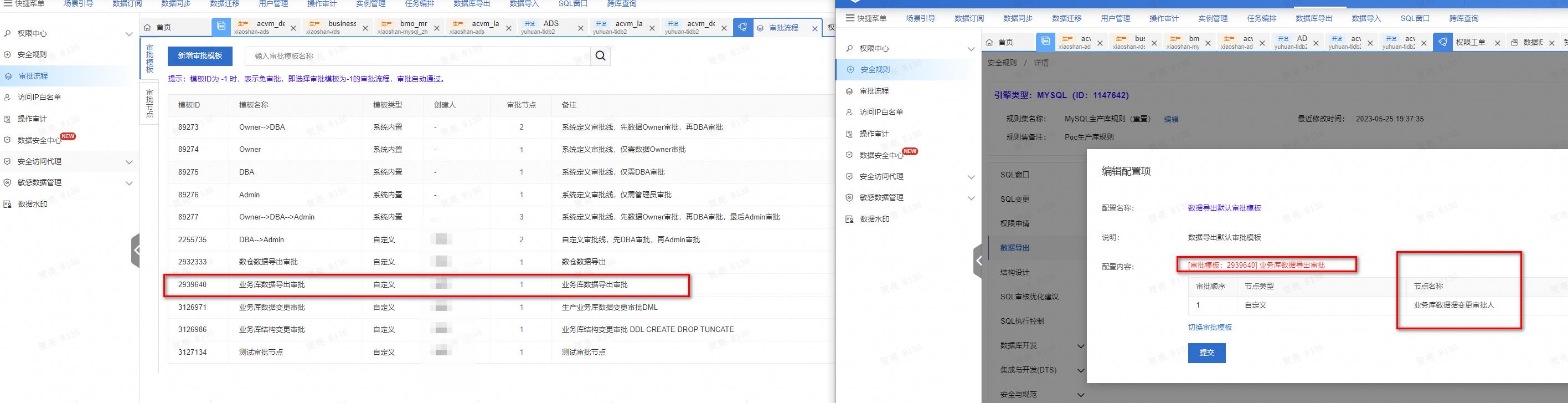
Task: Click the 快捷菜单 hamburger icon in right window
Action: [x=850, y=18]
